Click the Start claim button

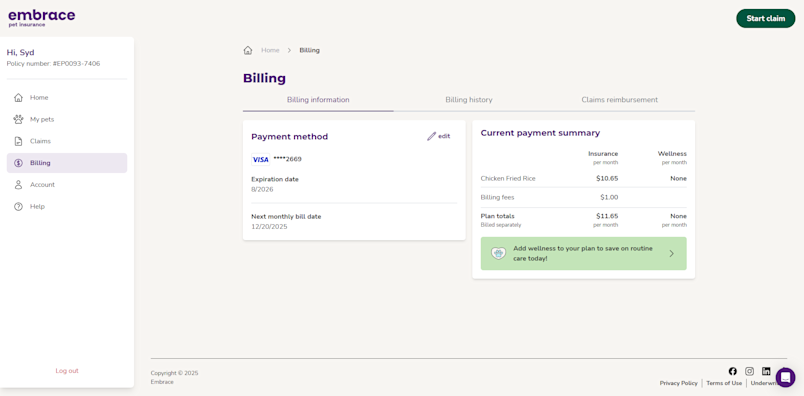766,18
